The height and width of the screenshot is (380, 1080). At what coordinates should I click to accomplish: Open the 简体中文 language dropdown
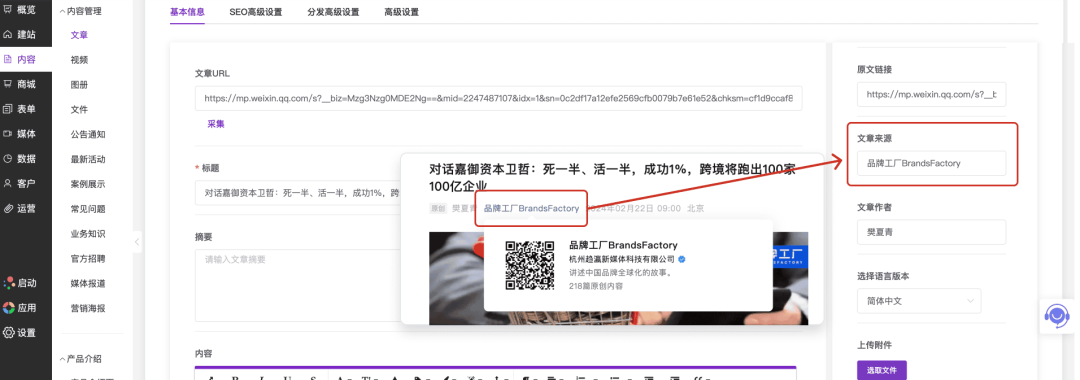click(919, 301)
